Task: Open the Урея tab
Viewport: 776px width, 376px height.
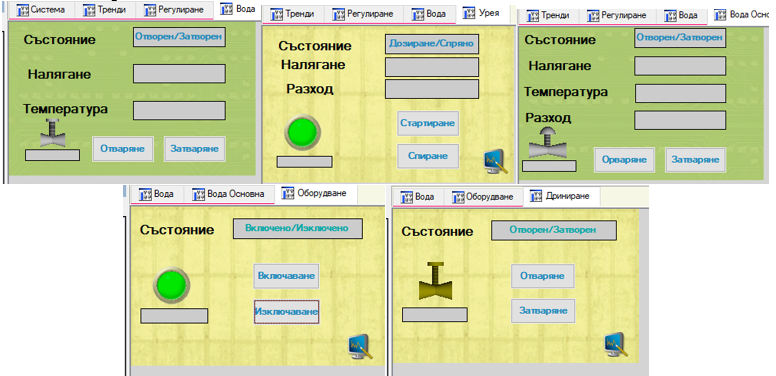Action: 482,13
